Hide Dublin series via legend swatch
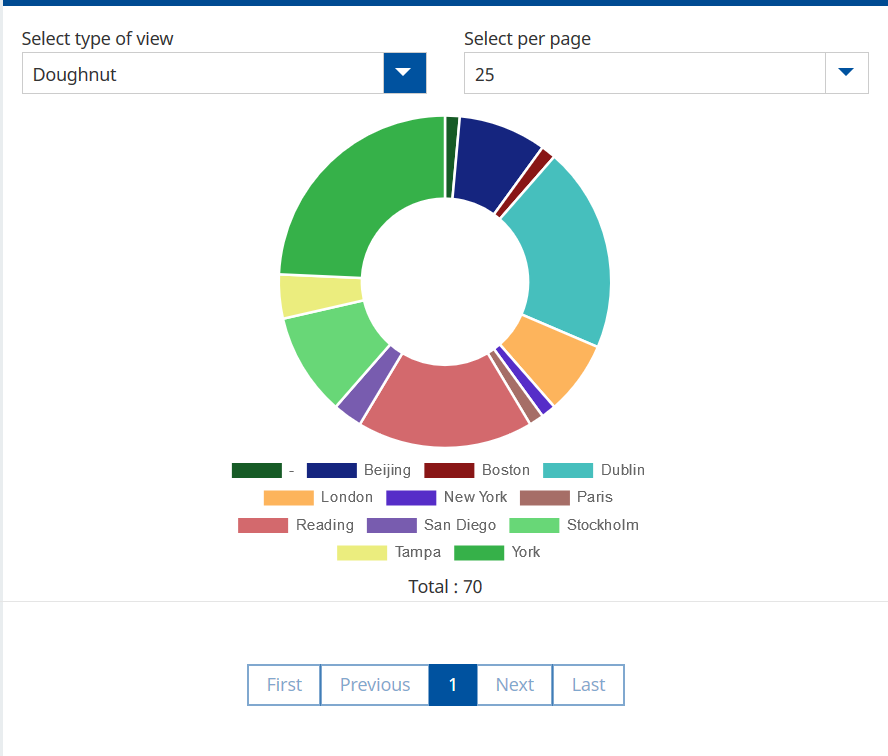The height and width of the screenshot is (756, 888). pos(568,470)
